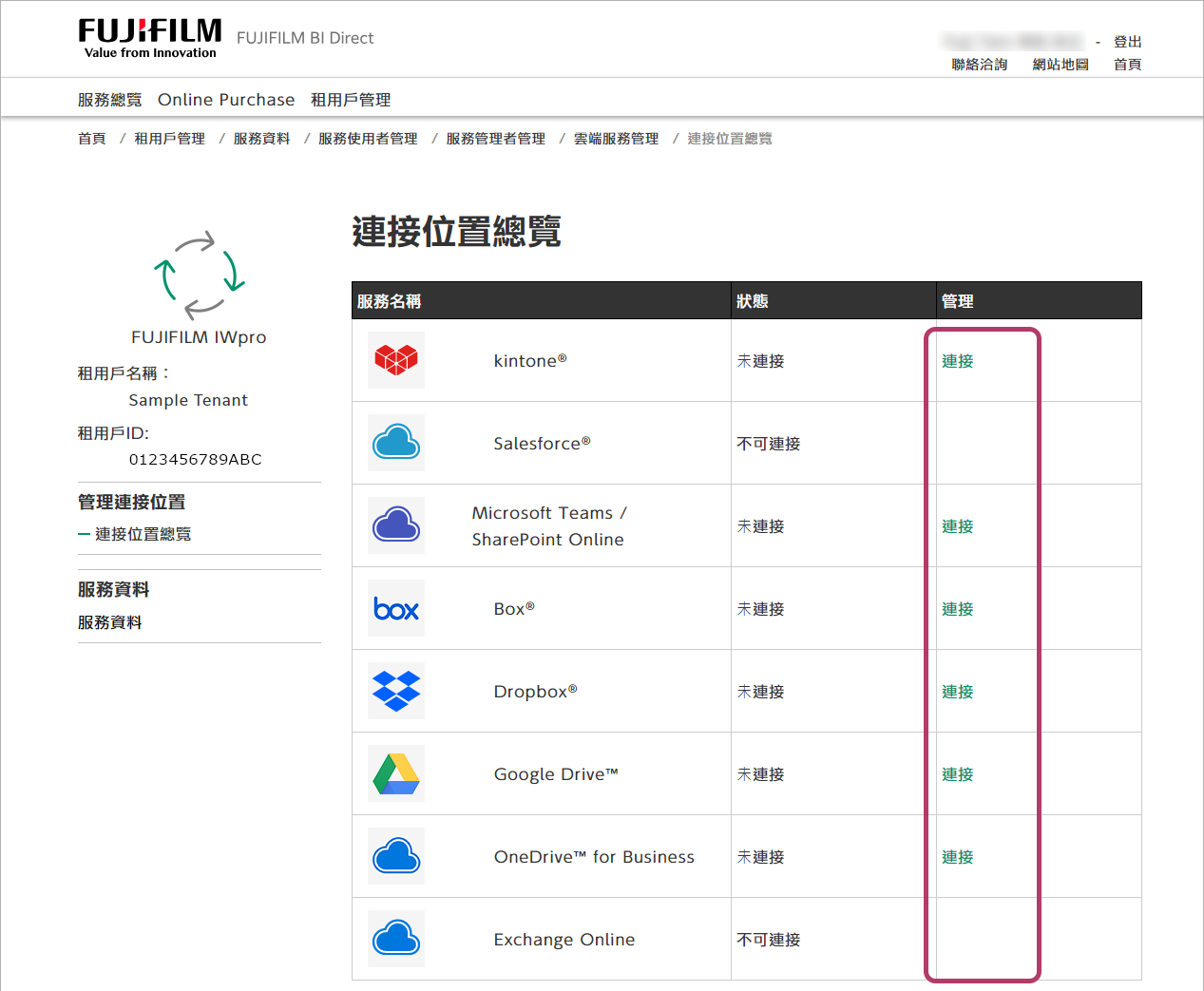Click the Box logo icon

[x=396, y=608]
